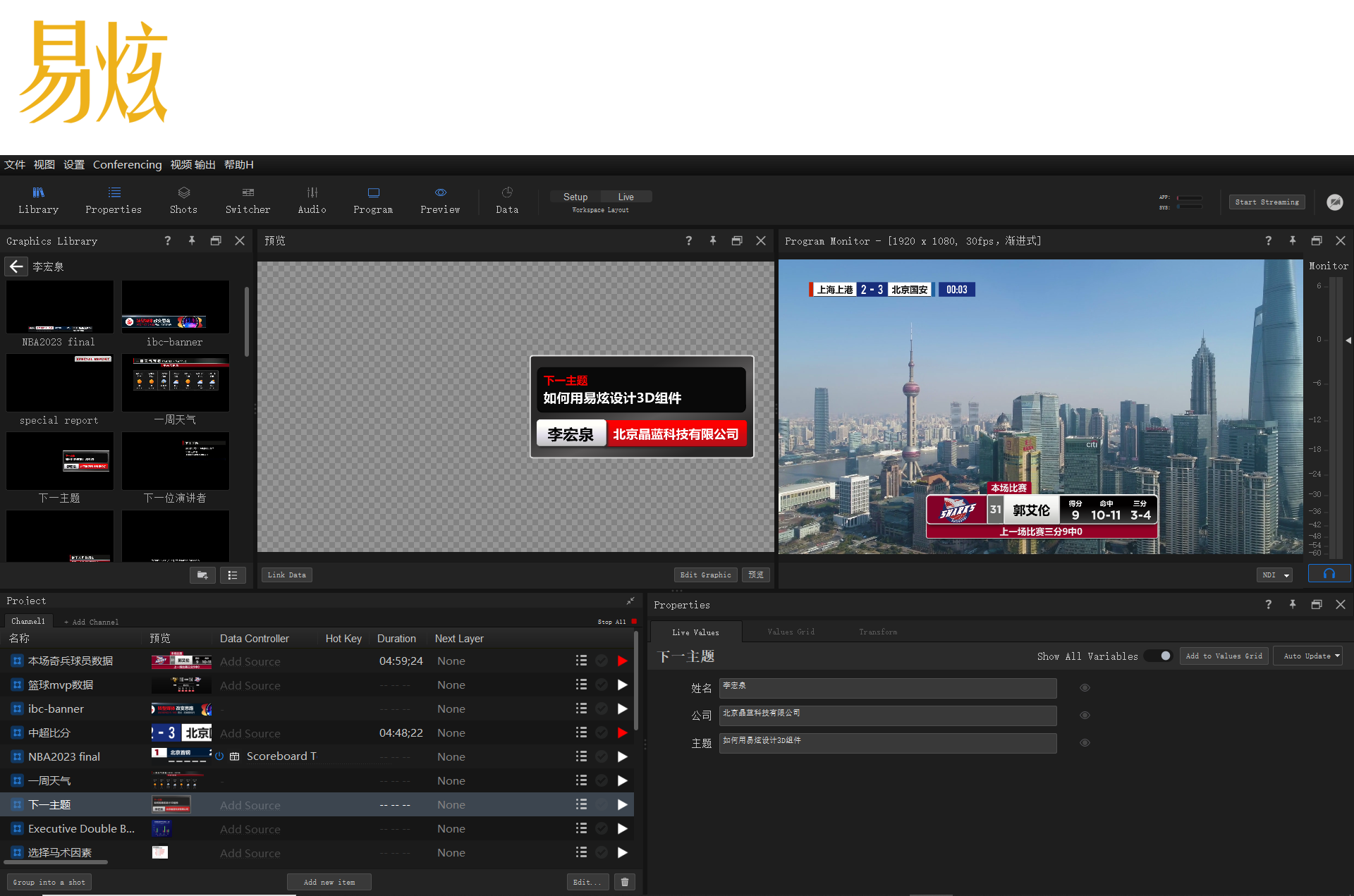Click Add Source for 选择马术因素 row
The image size is (1354, 896).
(250, 853)
